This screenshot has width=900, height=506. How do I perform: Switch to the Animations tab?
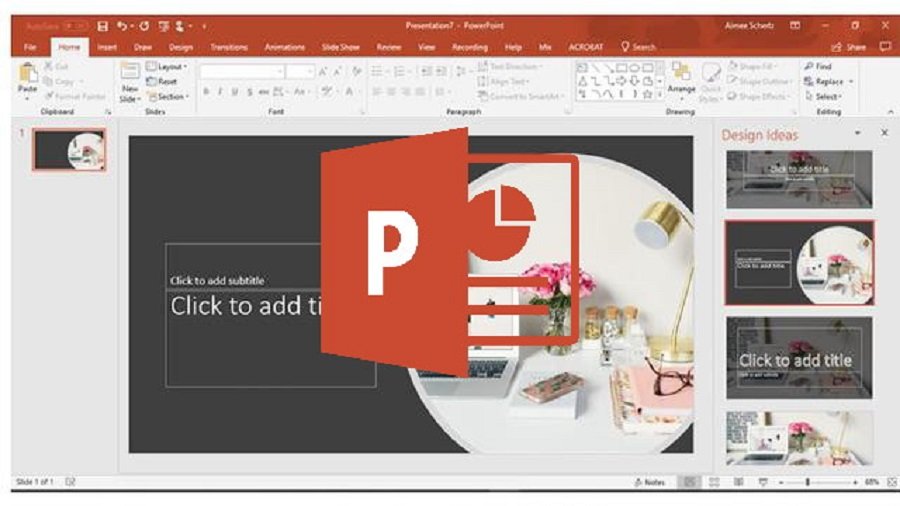(285, 47)
